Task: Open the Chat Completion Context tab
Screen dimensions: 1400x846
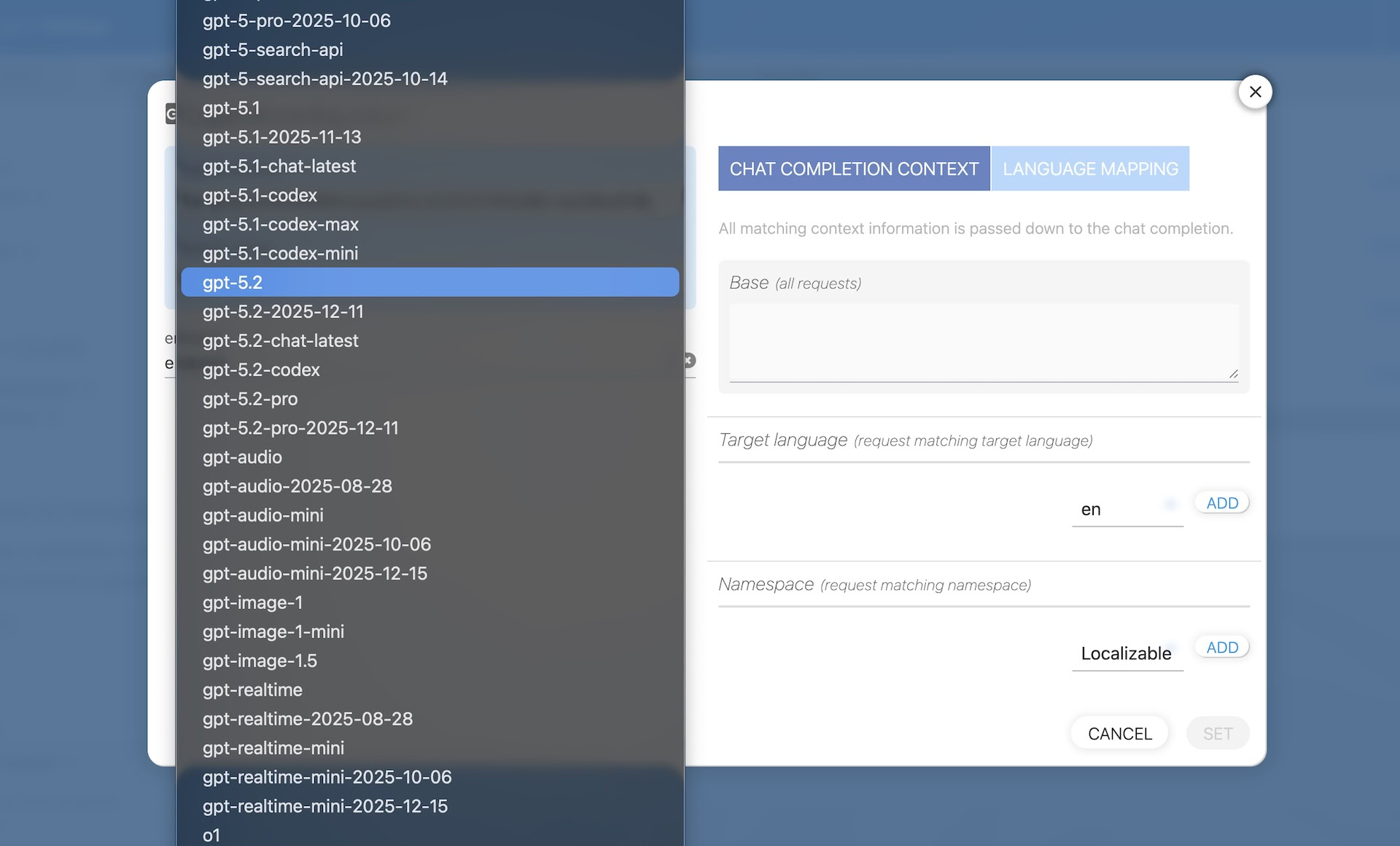Action: point(854,168)
